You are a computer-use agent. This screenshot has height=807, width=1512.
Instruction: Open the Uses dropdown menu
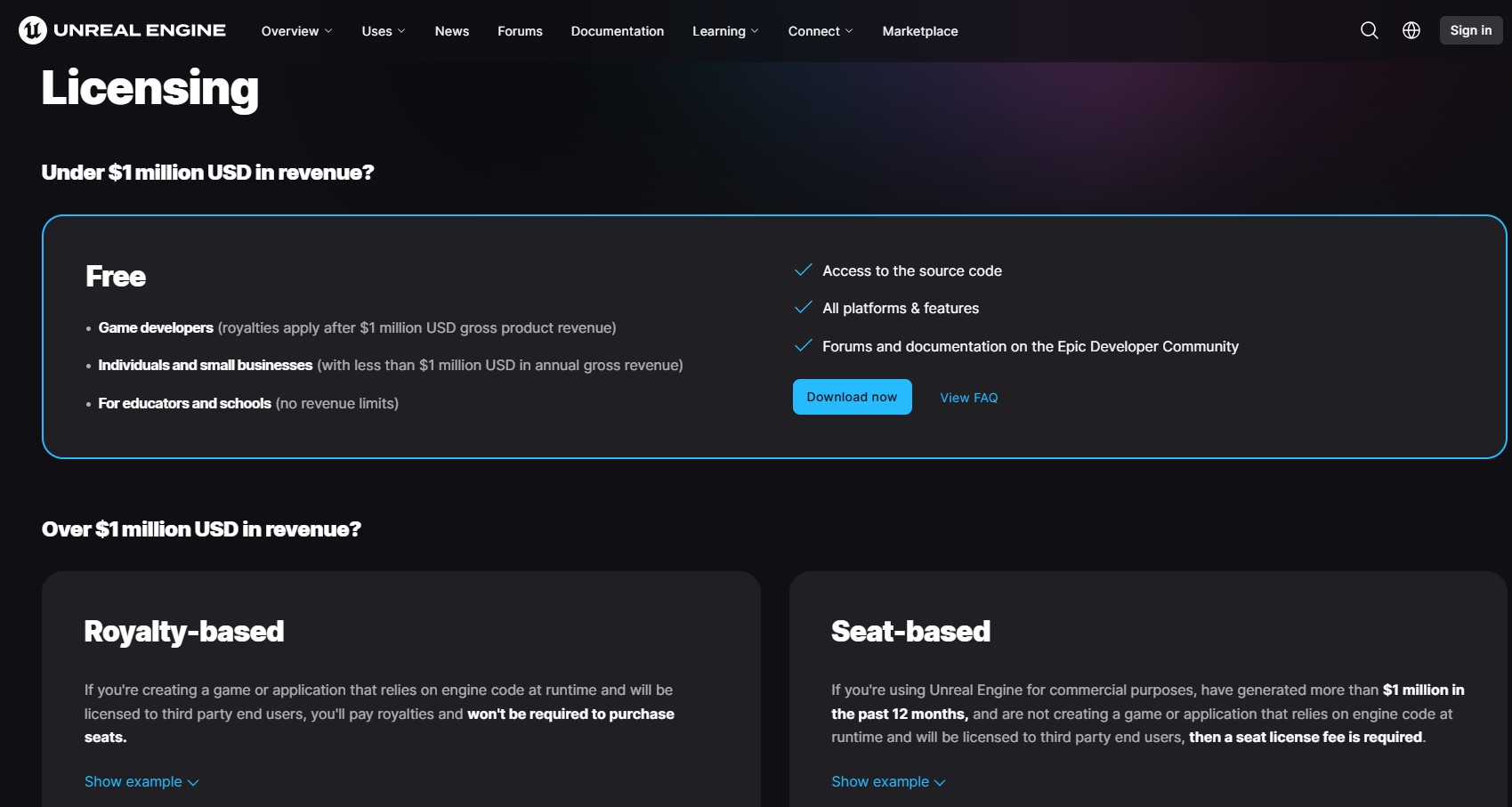pyautogui.click(x=383, y=31)
